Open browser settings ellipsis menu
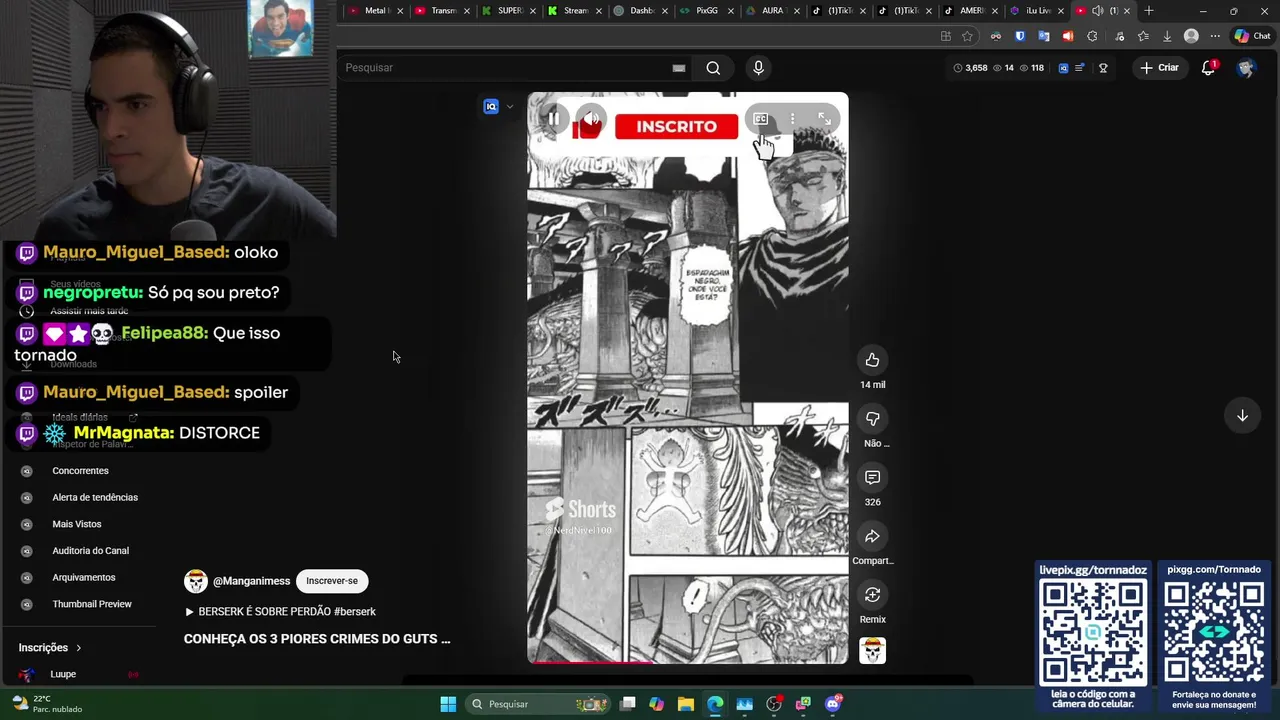 1214,36
